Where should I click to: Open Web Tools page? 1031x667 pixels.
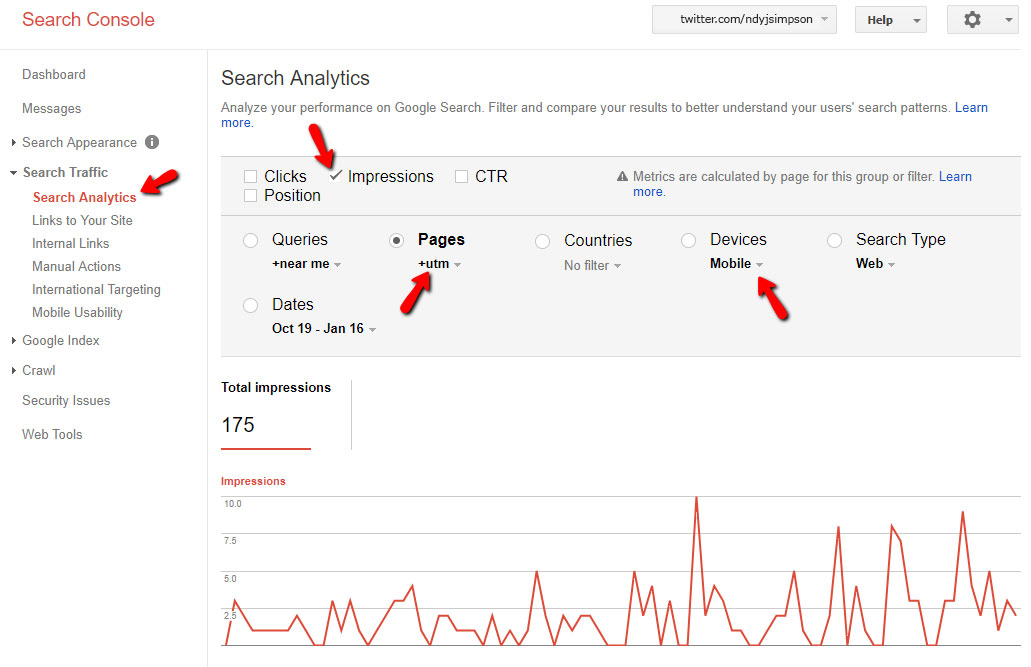click(52, 434)
